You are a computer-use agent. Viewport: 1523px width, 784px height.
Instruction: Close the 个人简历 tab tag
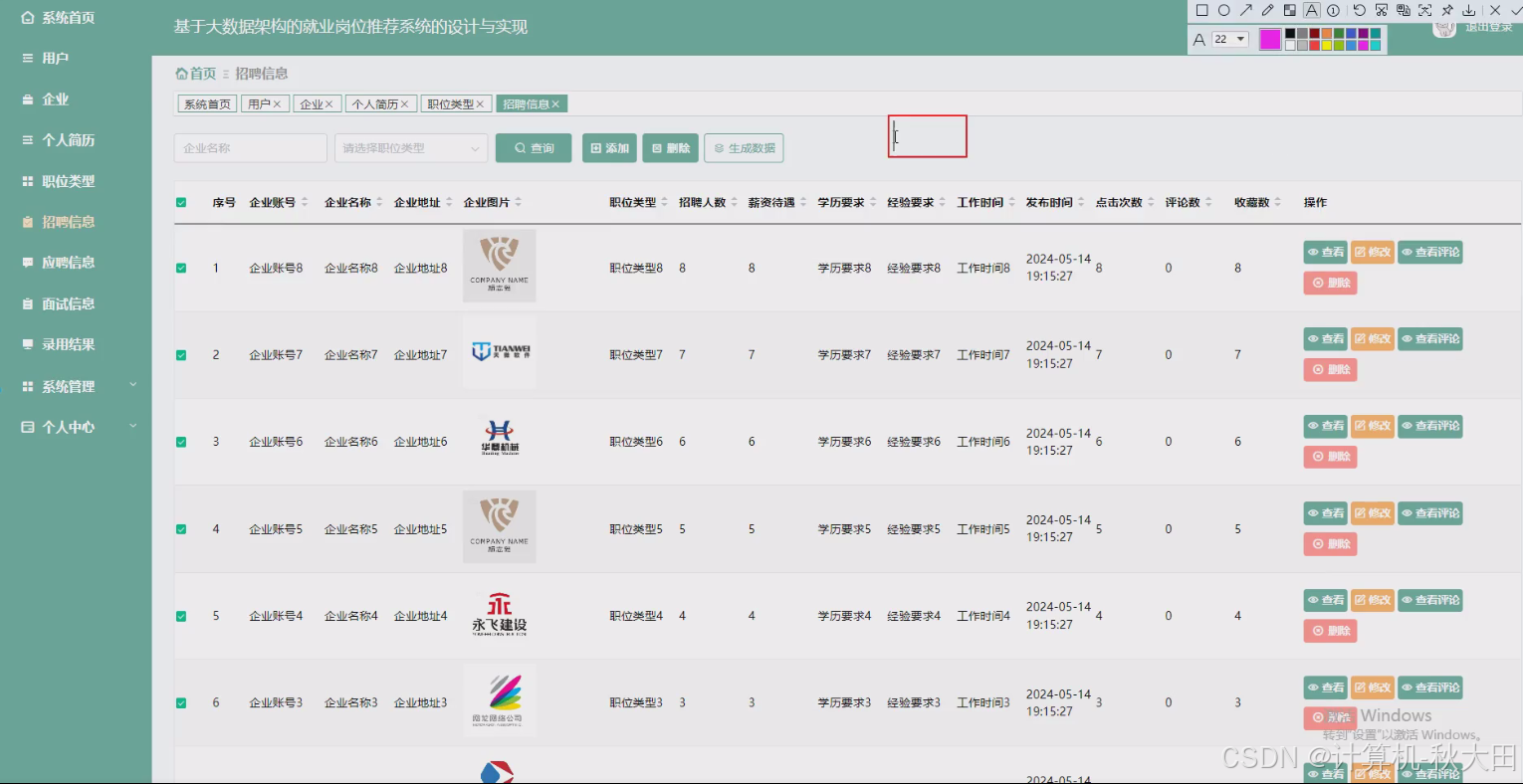tap(404, 104)
